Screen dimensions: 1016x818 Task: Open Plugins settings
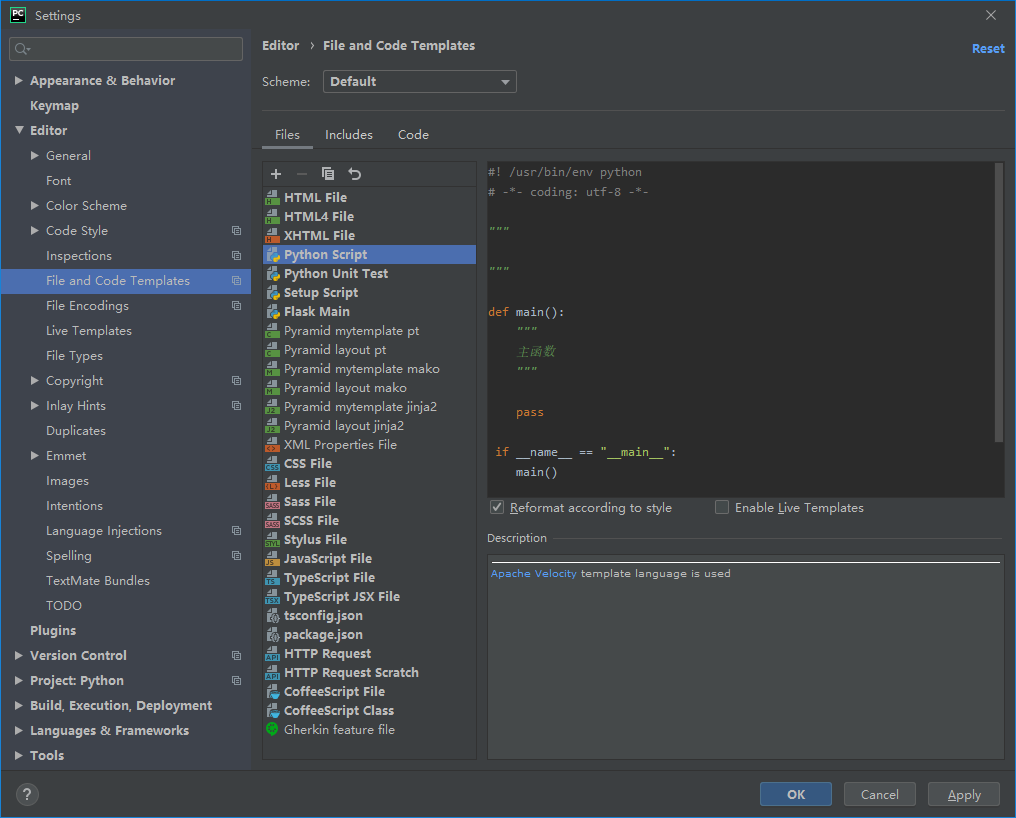coord(53,631)
